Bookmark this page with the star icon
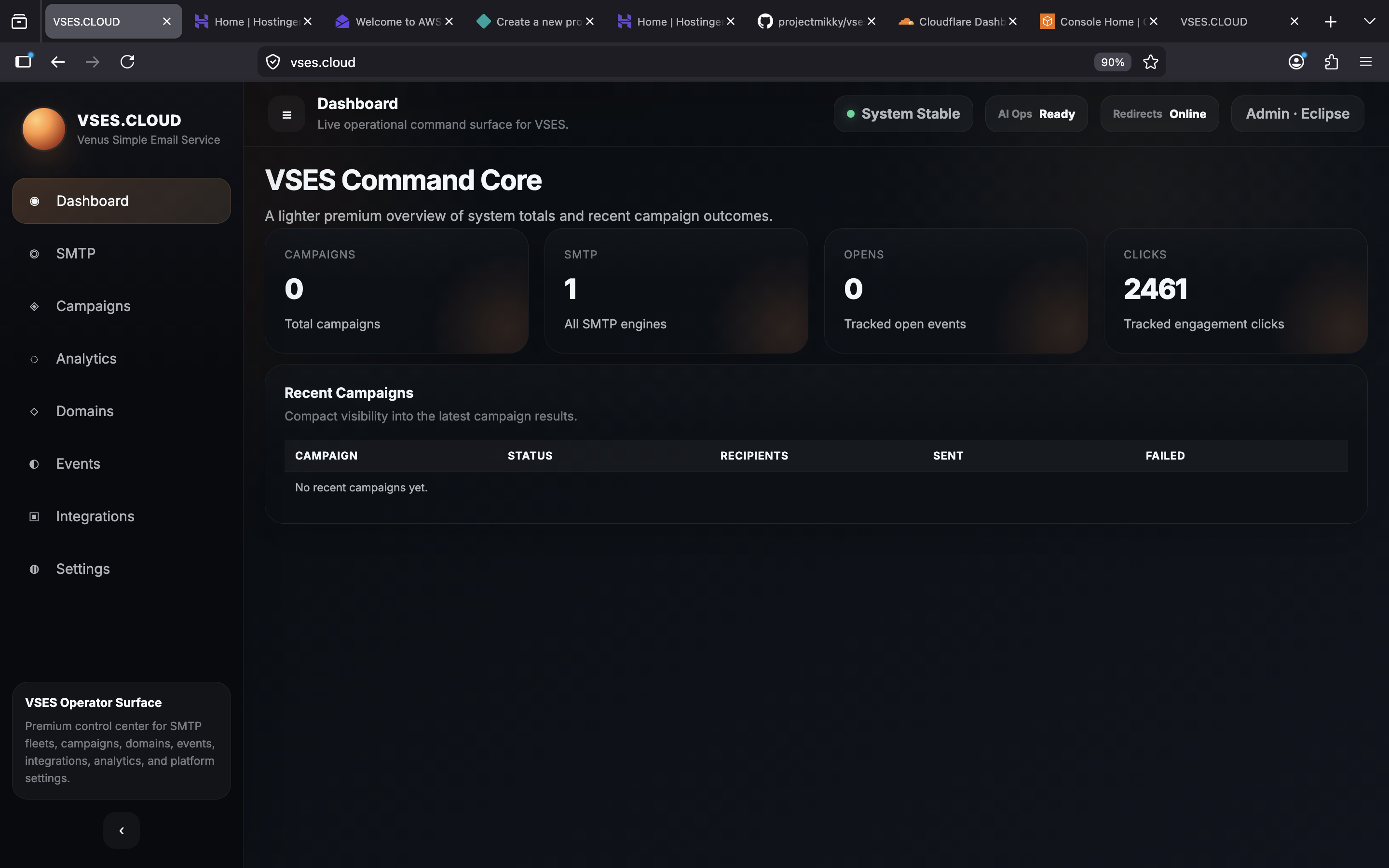The width and height of the screenshot is (1389, 868). pos(1150,62)
